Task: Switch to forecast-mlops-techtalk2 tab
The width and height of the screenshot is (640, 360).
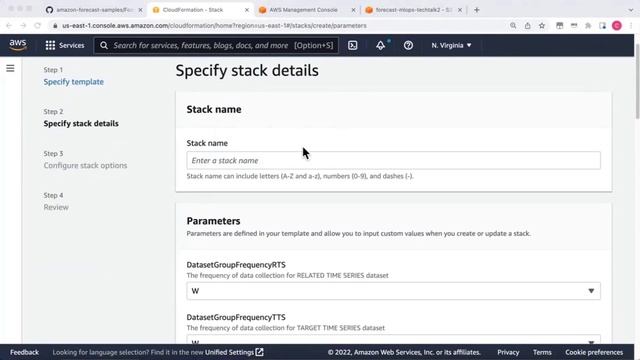Action: pos(413,10)
